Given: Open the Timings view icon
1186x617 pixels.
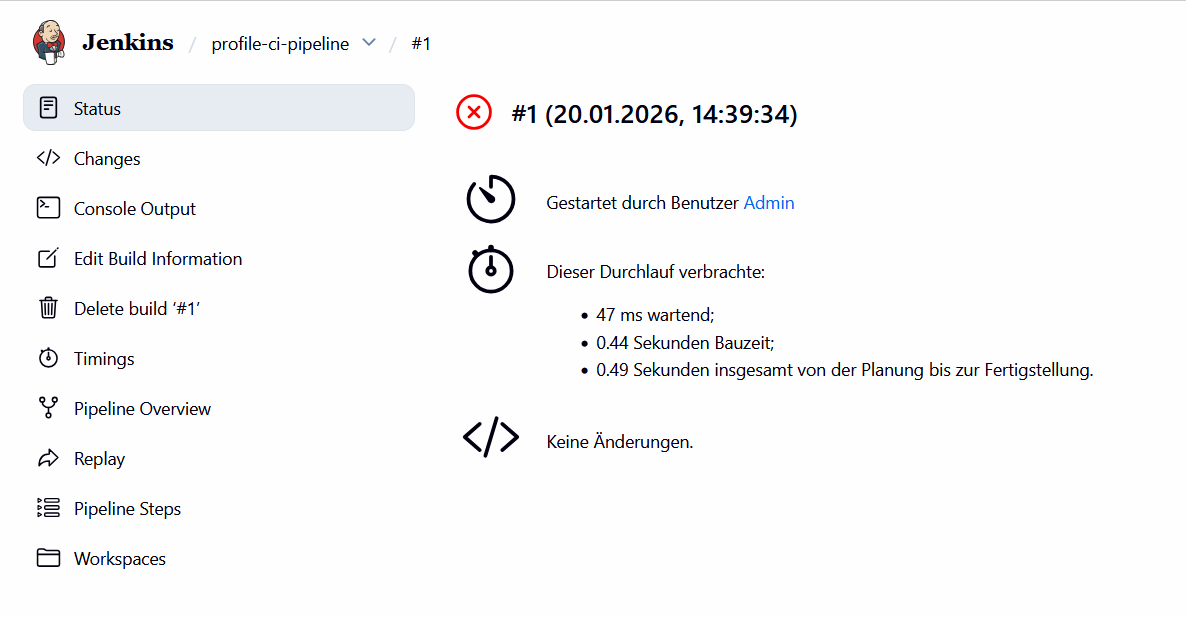Looking at the screenshot, I should 48,358.
